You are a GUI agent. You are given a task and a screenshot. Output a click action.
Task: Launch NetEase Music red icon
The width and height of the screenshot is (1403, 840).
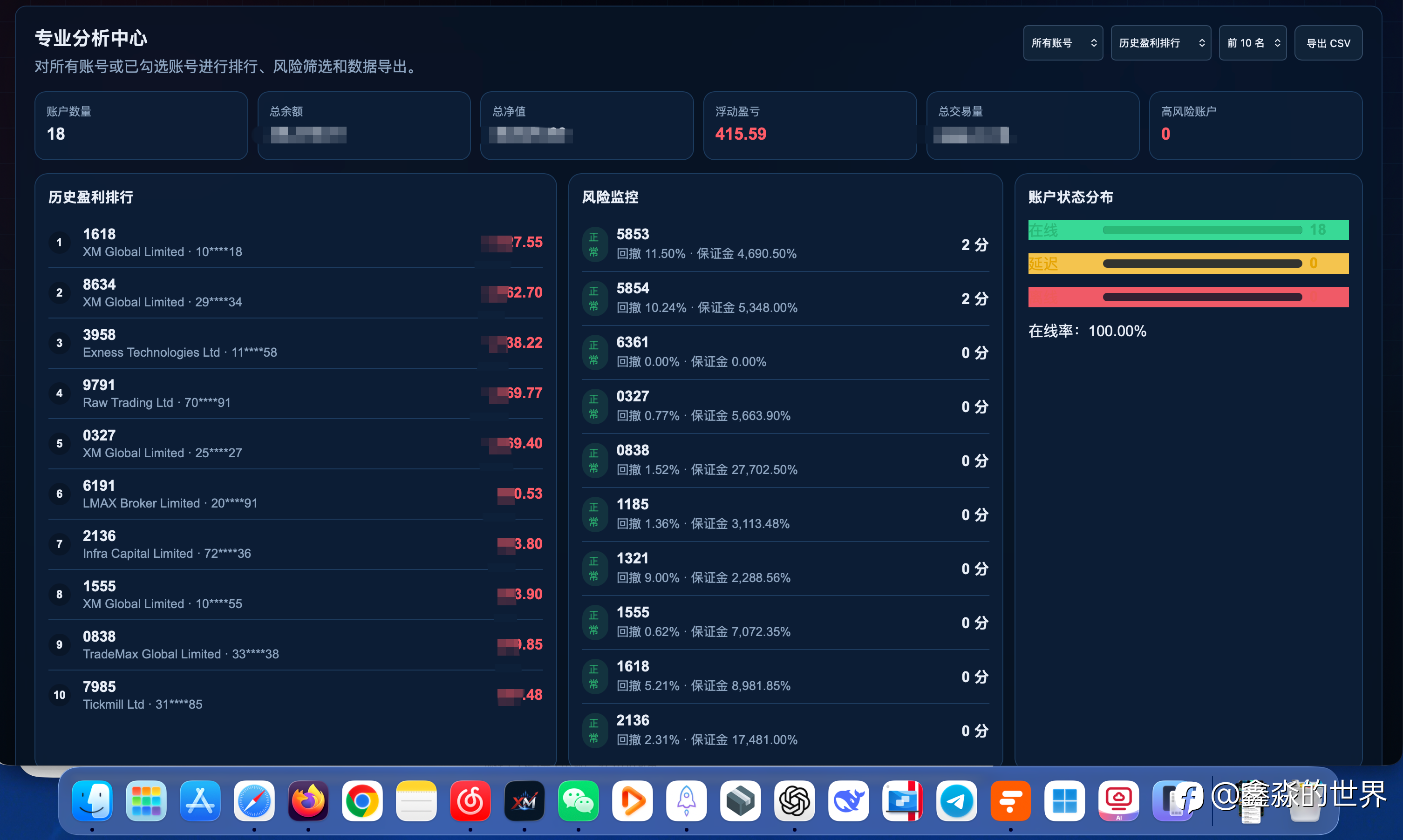(x=470, y=800)
